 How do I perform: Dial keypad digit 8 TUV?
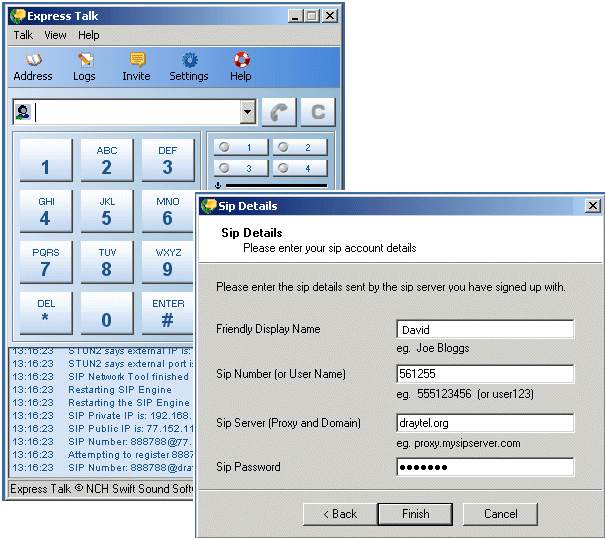[107, 262]
